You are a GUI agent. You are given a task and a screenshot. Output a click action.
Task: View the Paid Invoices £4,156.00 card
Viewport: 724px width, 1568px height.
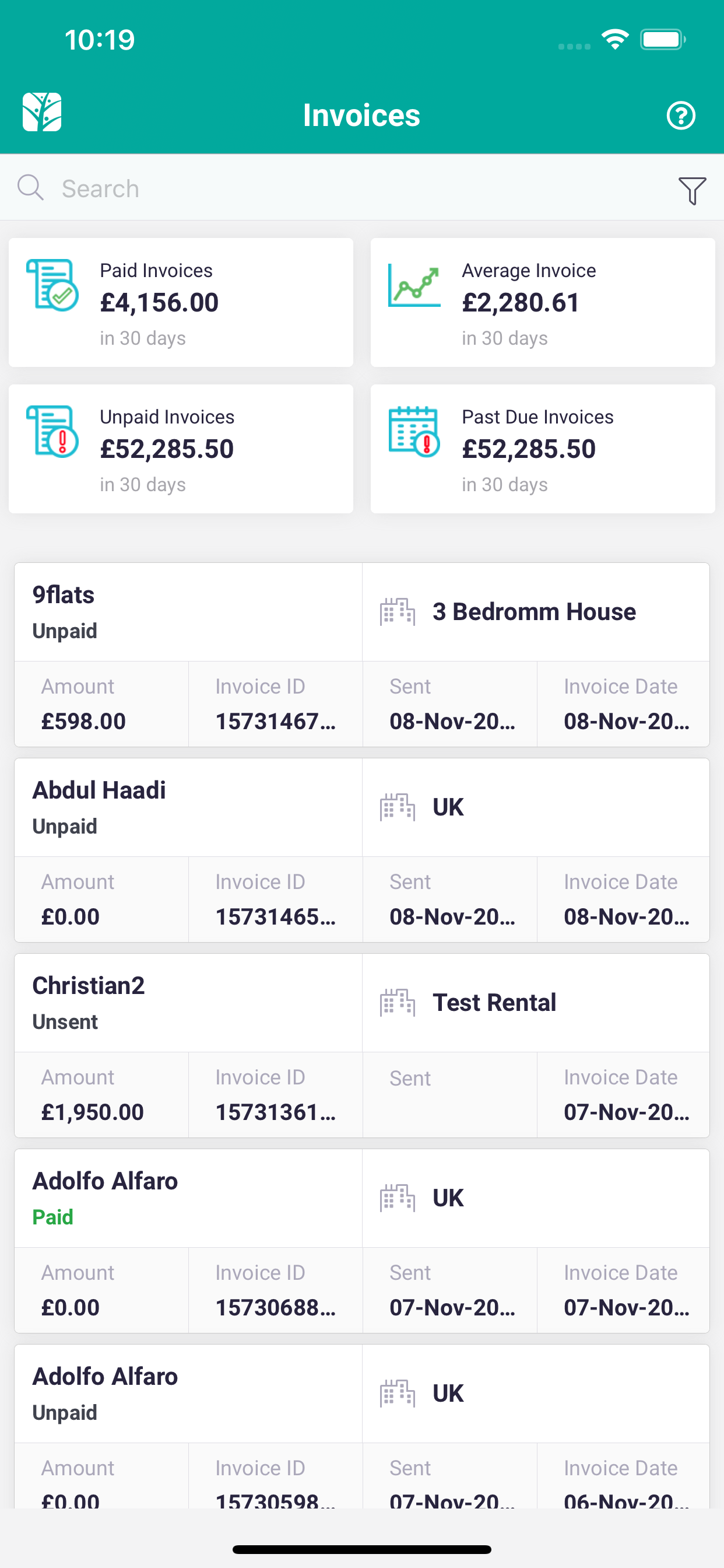pyautogui.click(x=181, y=303)
